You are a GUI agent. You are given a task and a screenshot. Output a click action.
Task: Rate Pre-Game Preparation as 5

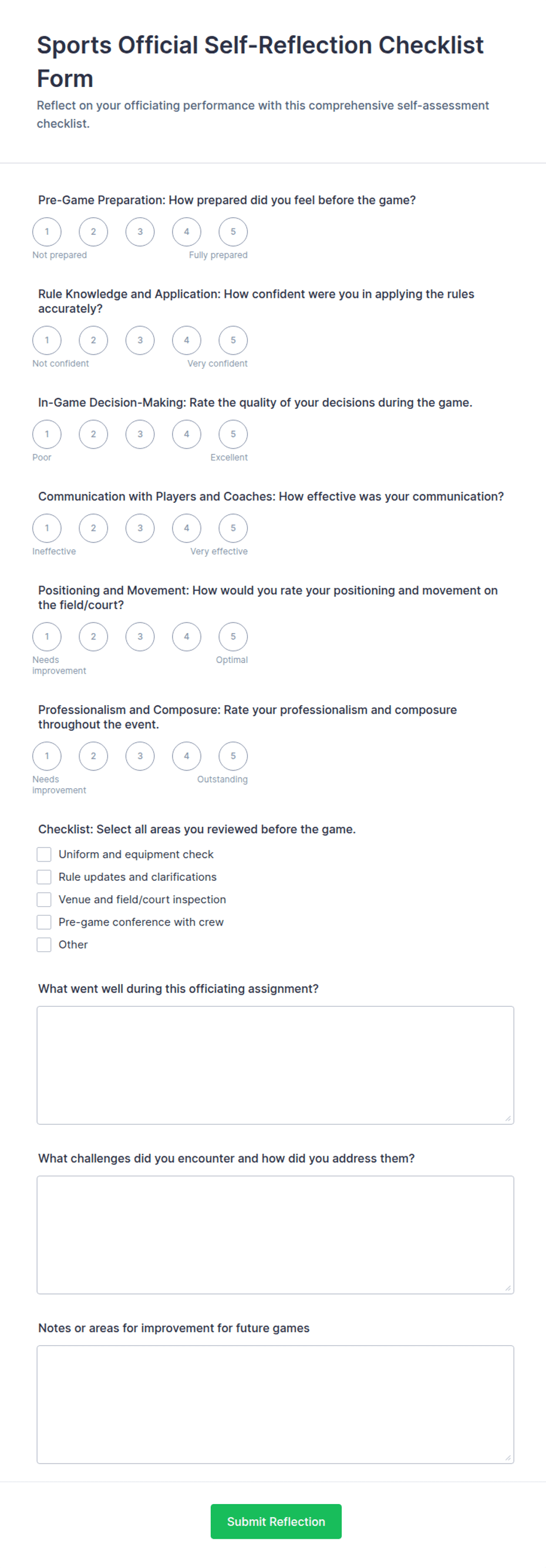pos(233,232)
